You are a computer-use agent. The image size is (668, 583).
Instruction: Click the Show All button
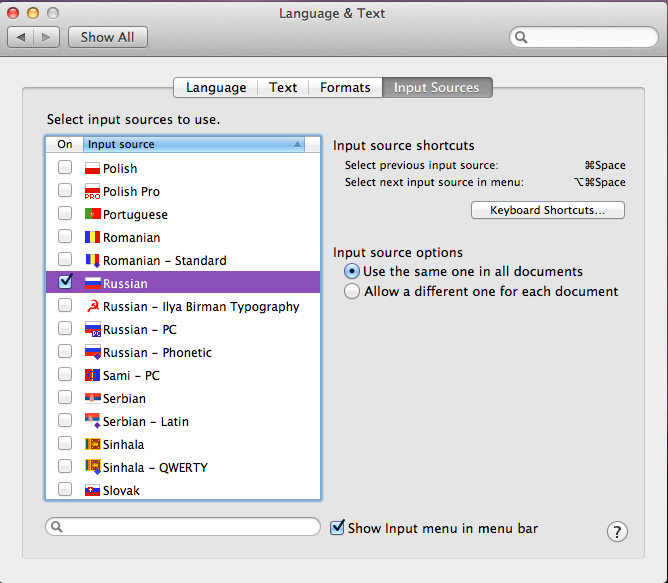(x=107, y=37)
